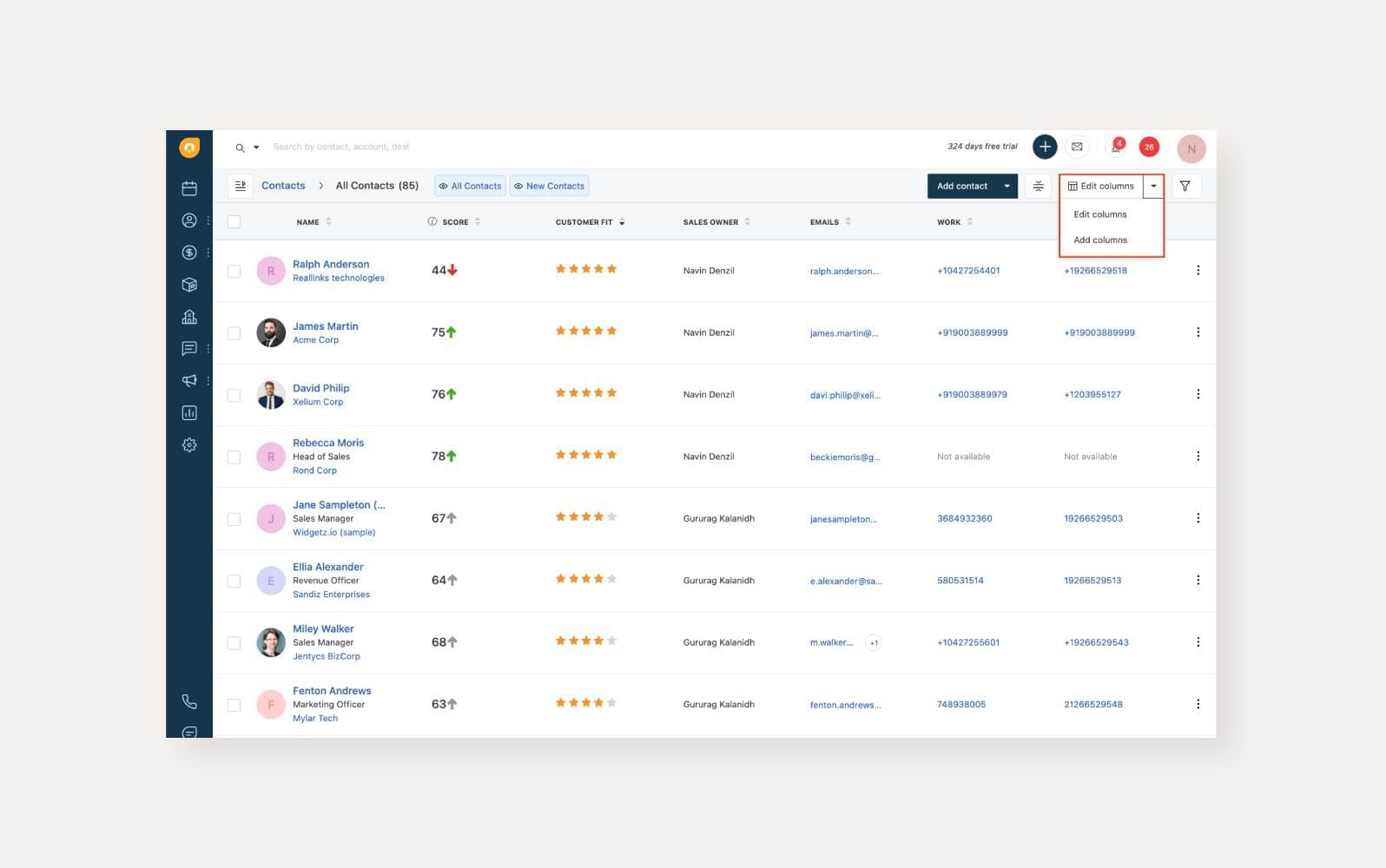Open the calendar icon in sidebar

[189, 188]
